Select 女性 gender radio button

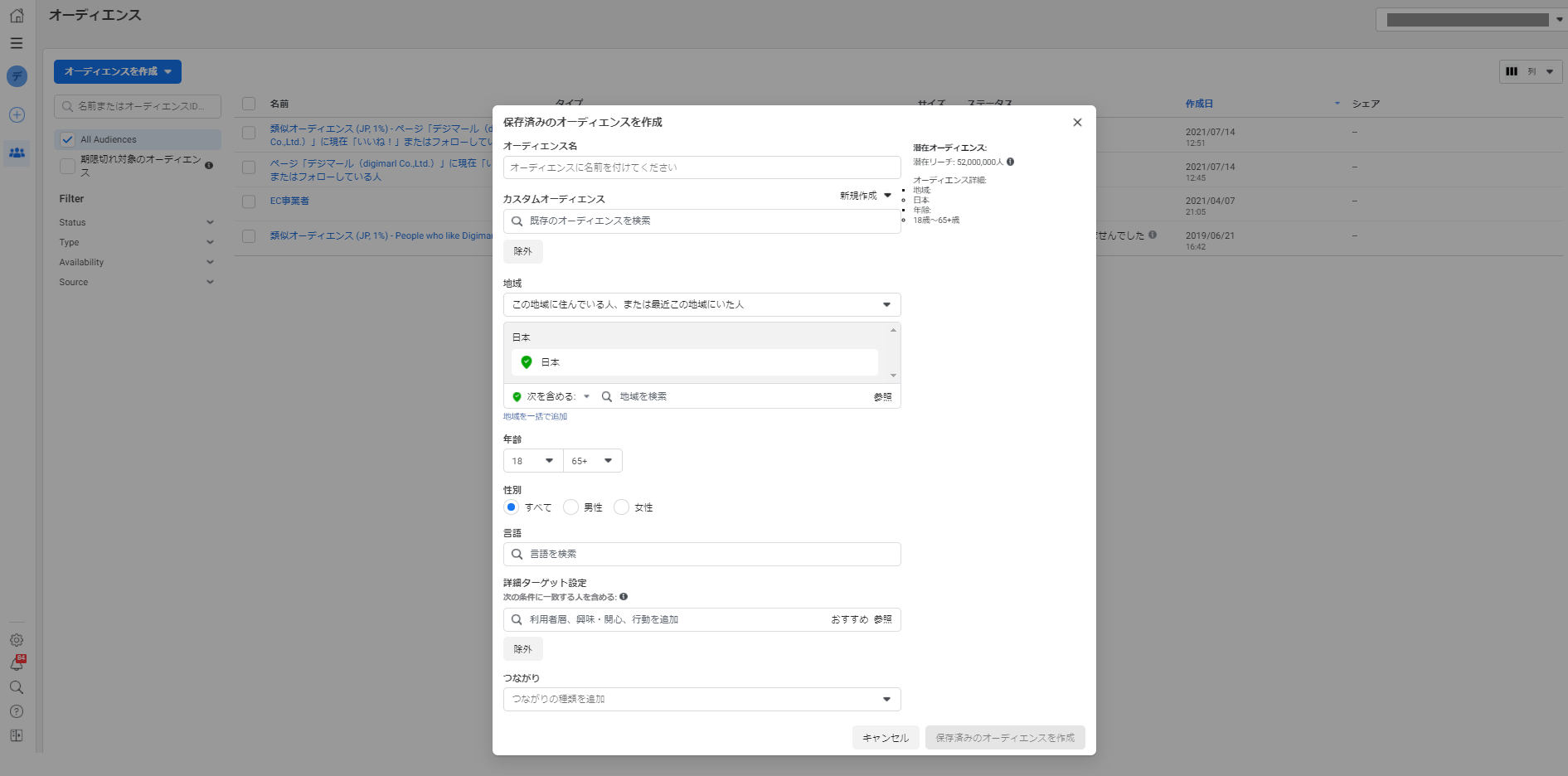coord(621,507)
